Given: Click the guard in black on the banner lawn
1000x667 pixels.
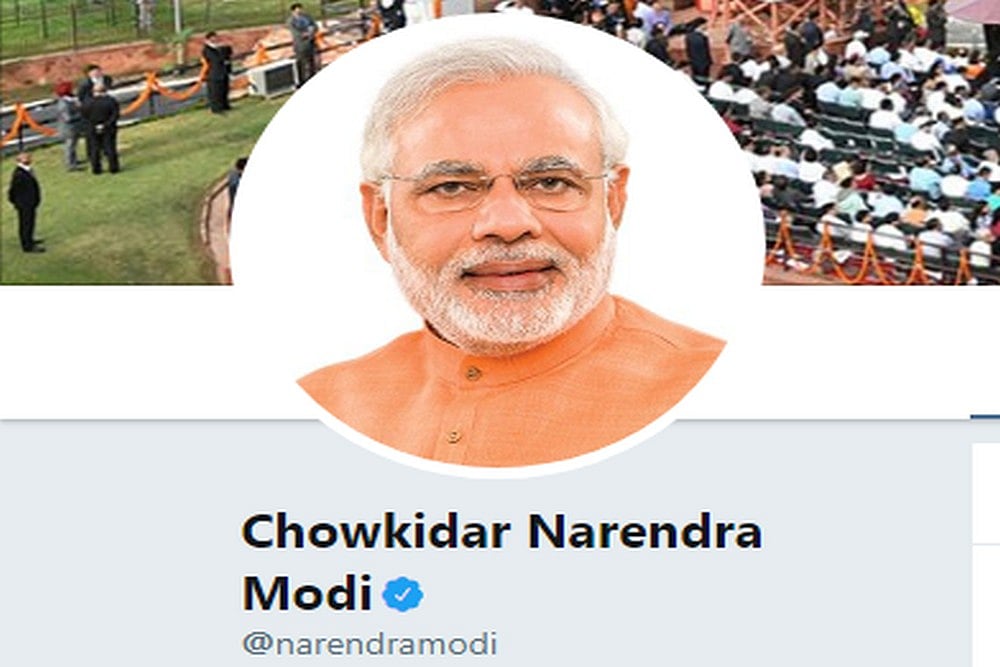Looking at the screenshot, I should click(25, 202).
